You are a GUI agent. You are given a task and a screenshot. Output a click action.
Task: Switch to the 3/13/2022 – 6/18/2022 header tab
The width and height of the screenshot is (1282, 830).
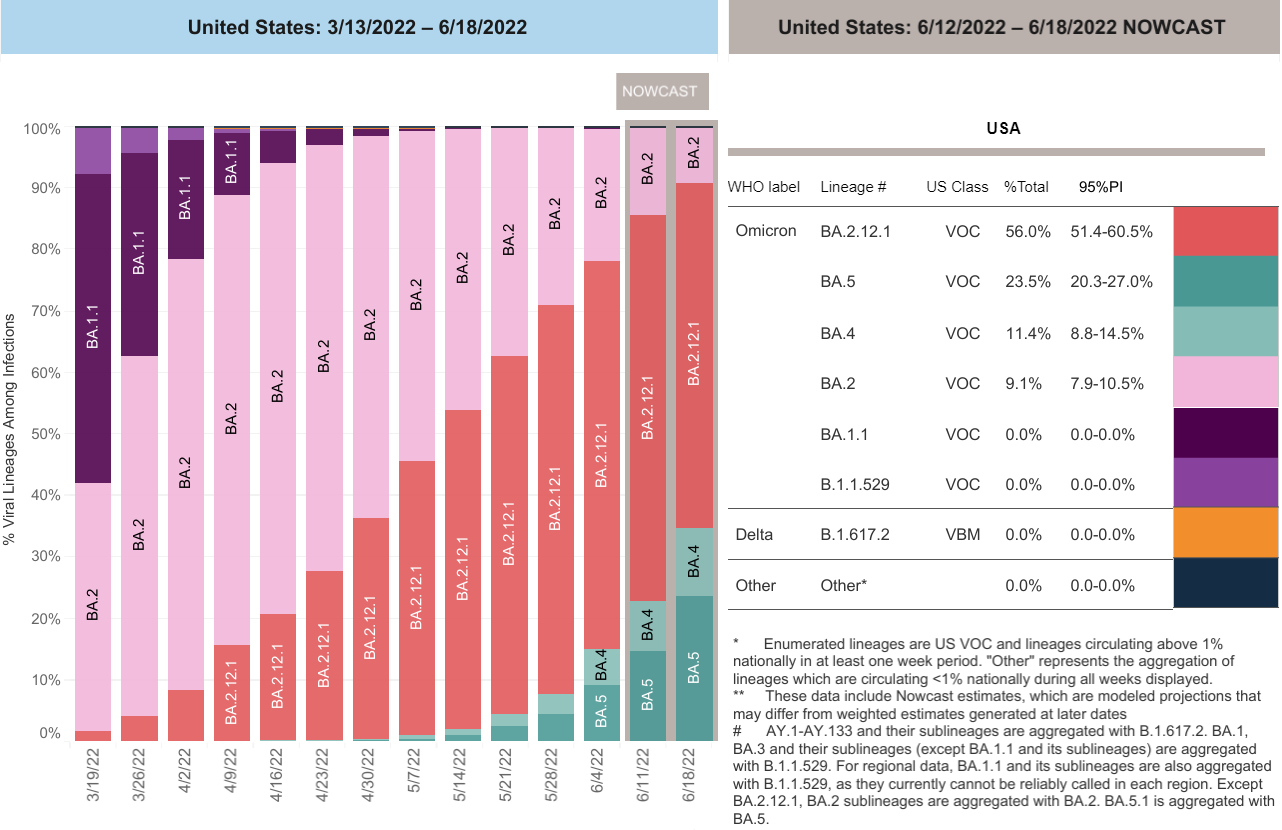pos(359,27)
